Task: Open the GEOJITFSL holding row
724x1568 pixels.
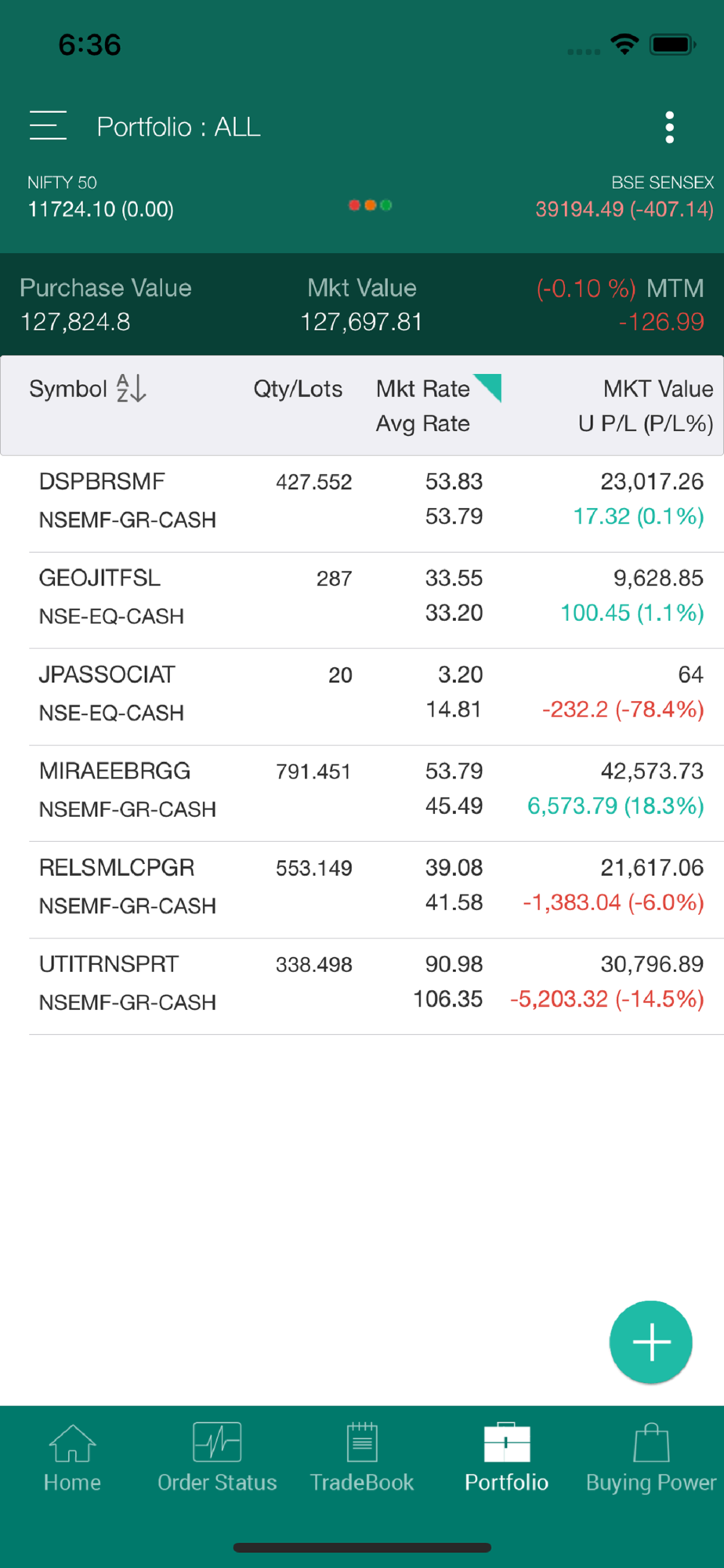Action: (x=371, y=597)
